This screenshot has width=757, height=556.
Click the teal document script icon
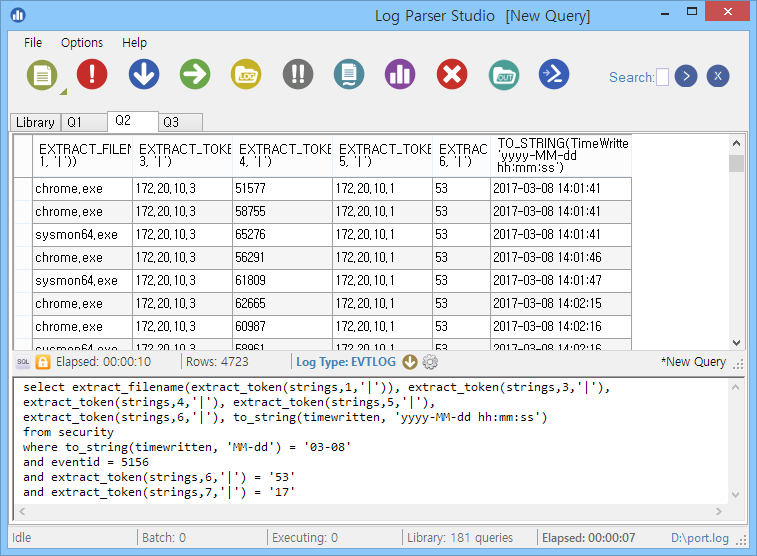pos(349,74)
